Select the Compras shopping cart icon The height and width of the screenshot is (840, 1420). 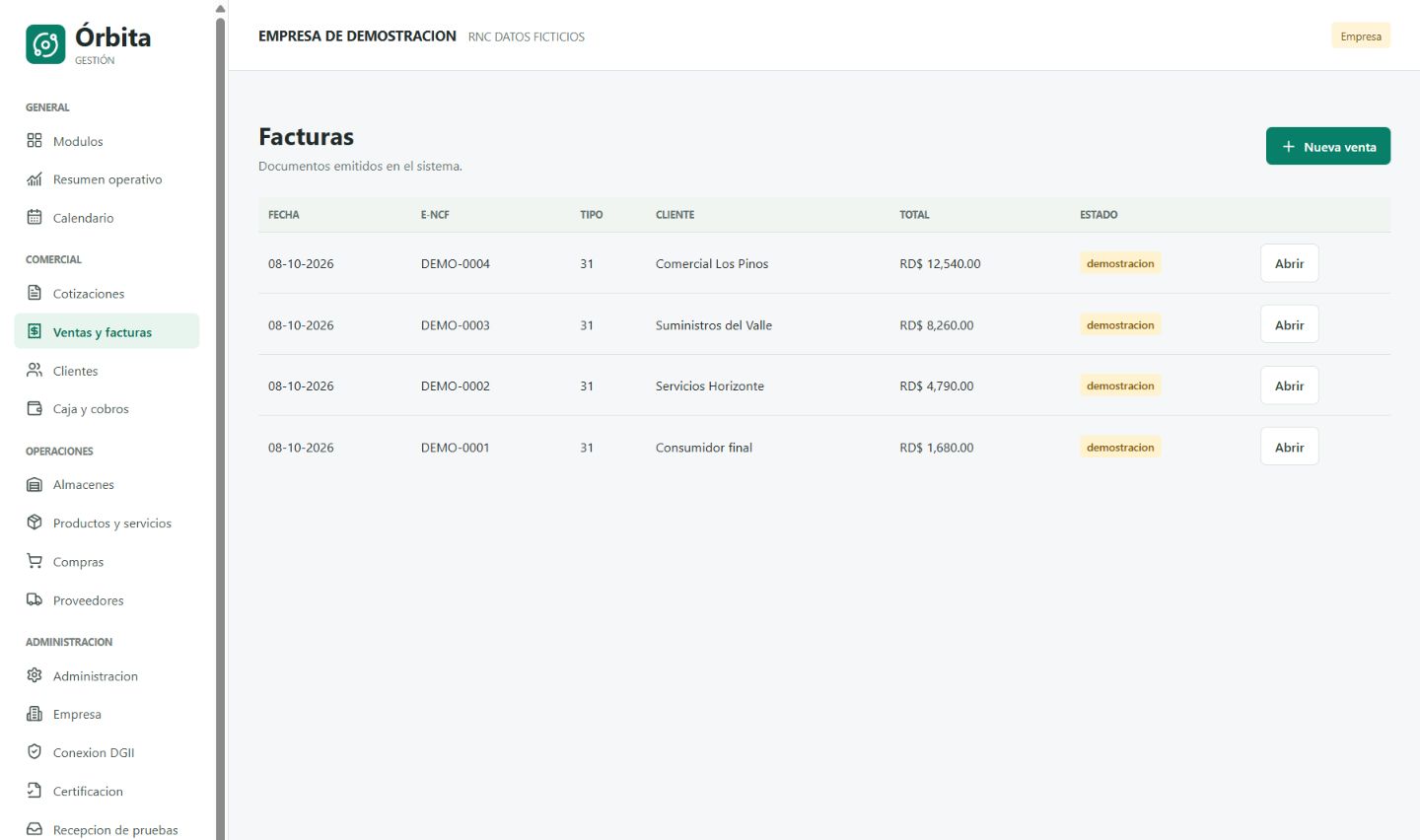click(35, 561)
